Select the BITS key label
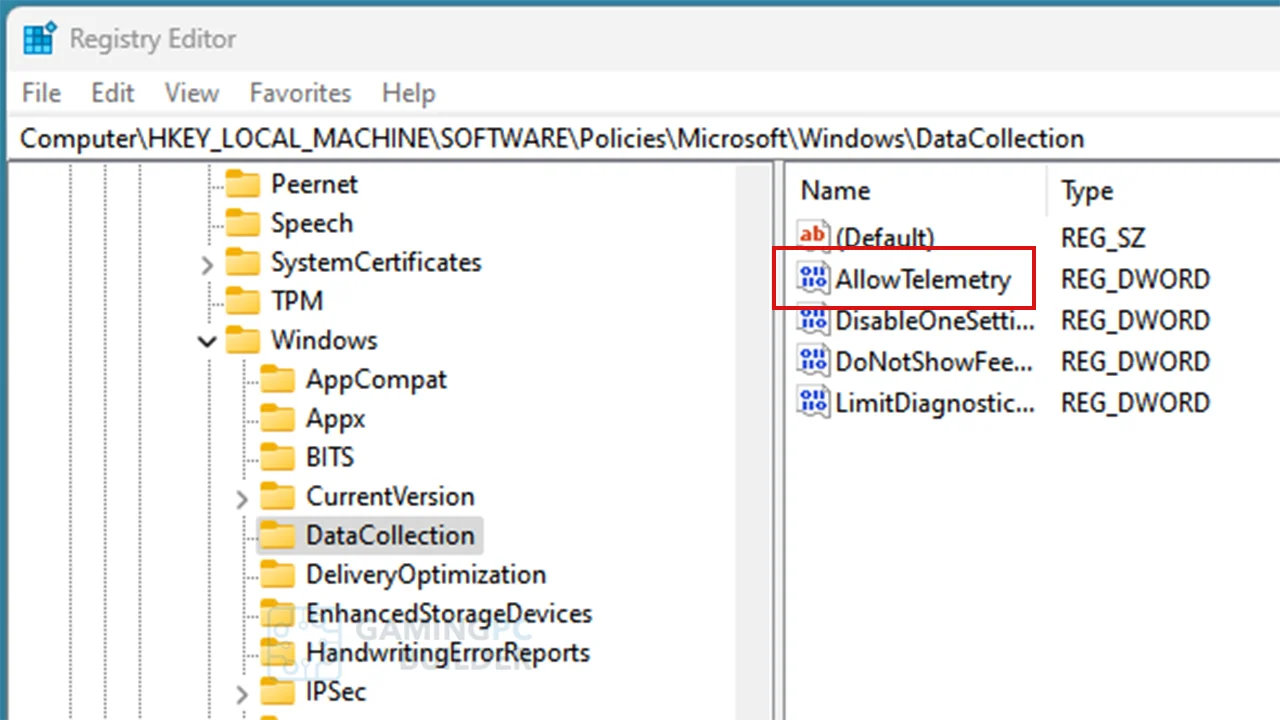 point(330,457)
